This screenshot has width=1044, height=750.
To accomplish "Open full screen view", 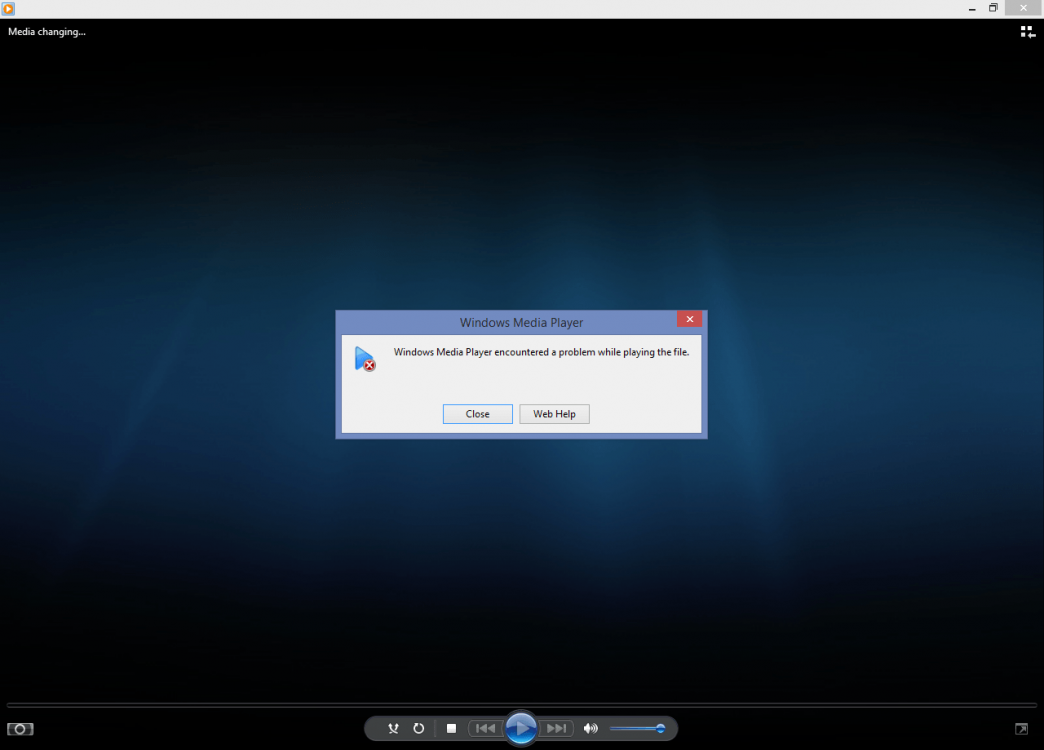I will click(x=1021, y=729).
